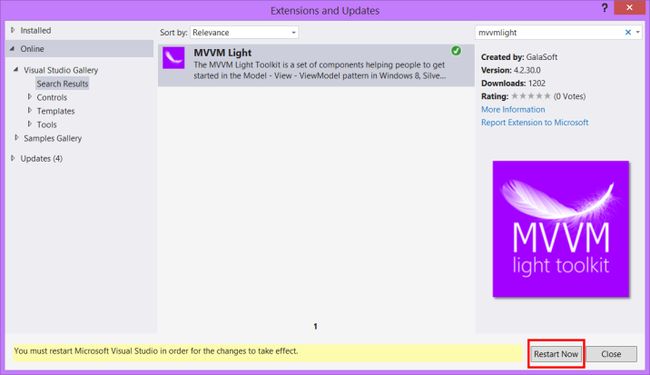Expand the Updates (4) arrow
Image resolution: width=650 pixels, height=375 pixels.
pos(13,158)
